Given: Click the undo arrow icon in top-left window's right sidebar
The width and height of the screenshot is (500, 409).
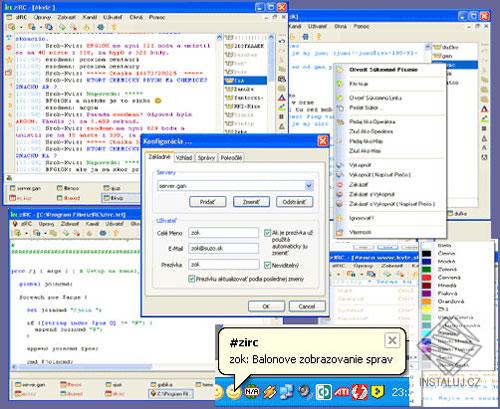Looking at the screenshot, I should point(282,41).
